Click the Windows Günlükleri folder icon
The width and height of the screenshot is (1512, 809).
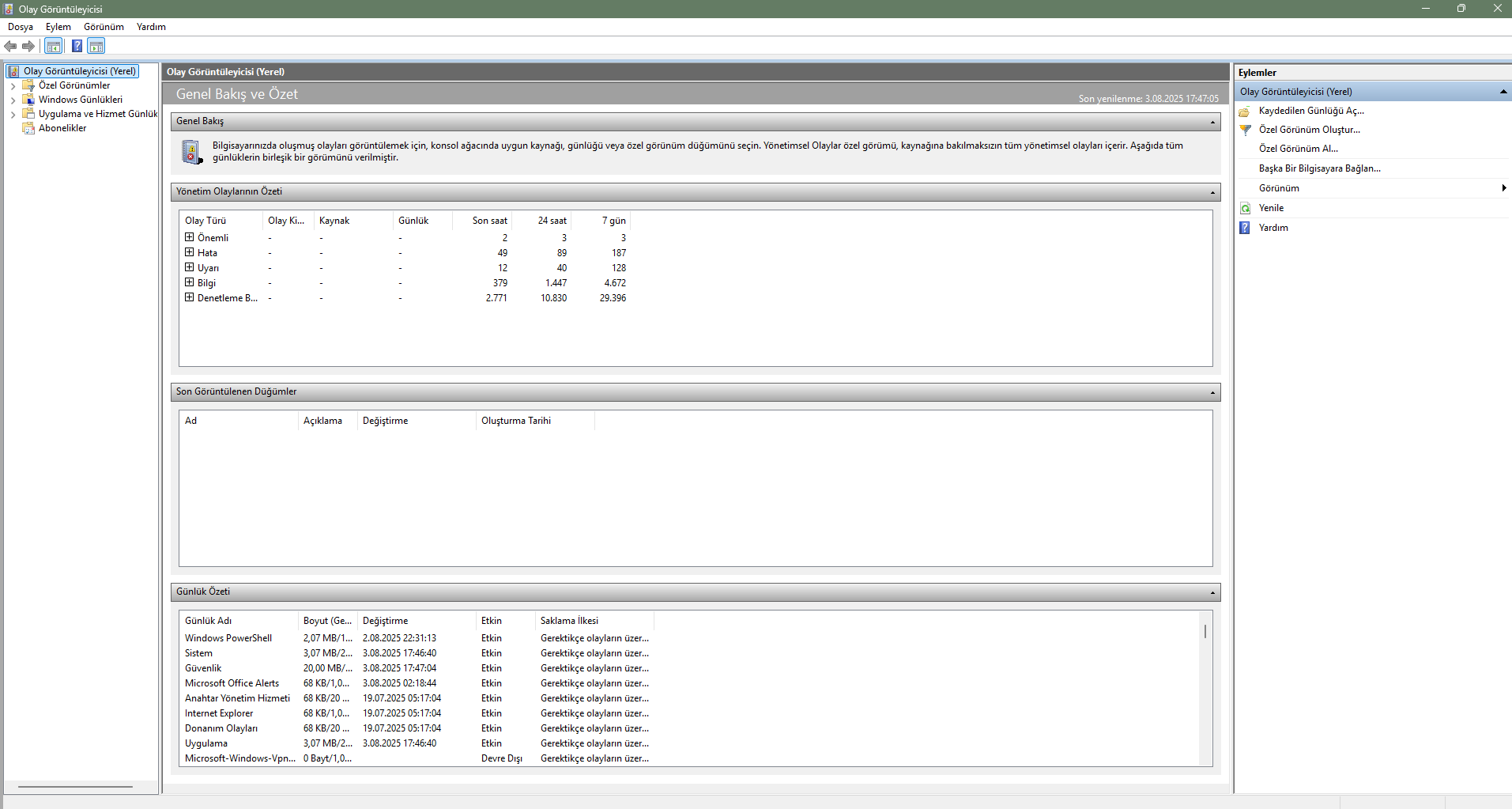(28, 100)
